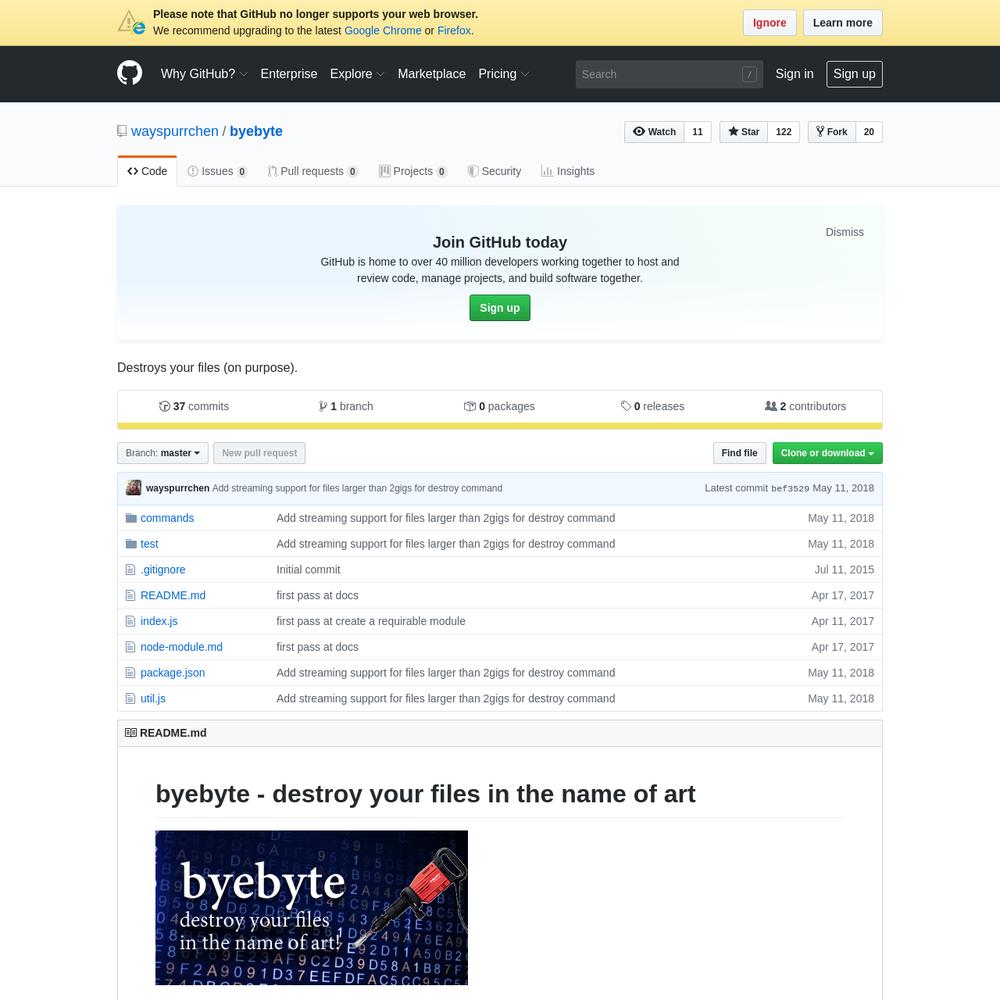Click the branch icon beside 1 branch

click(x=323, y=406)
